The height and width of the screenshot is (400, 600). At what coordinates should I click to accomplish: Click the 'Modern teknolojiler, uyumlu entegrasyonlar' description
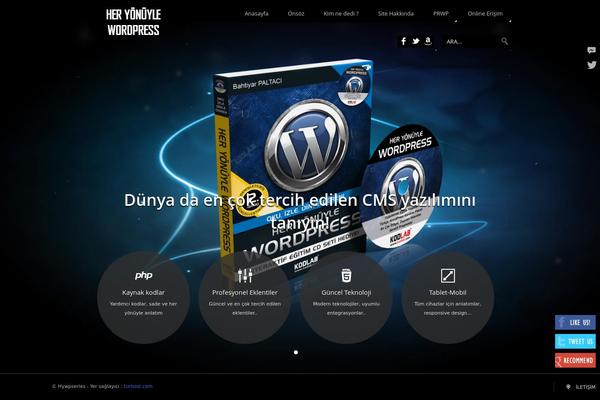tap(346, 308)
